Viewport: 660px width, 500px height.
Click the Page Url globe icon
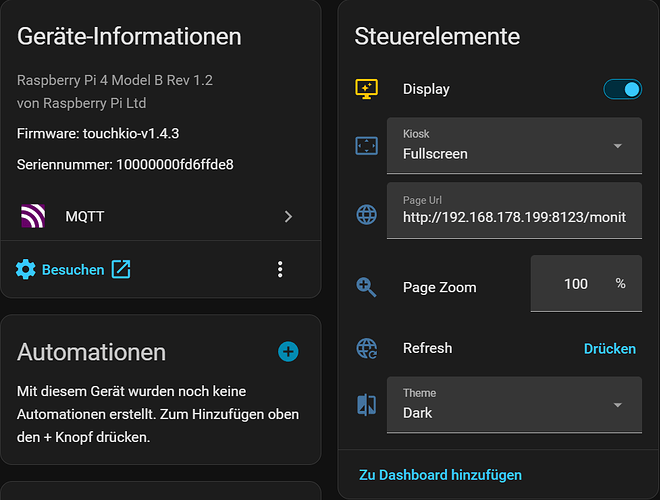click(367, 215)
